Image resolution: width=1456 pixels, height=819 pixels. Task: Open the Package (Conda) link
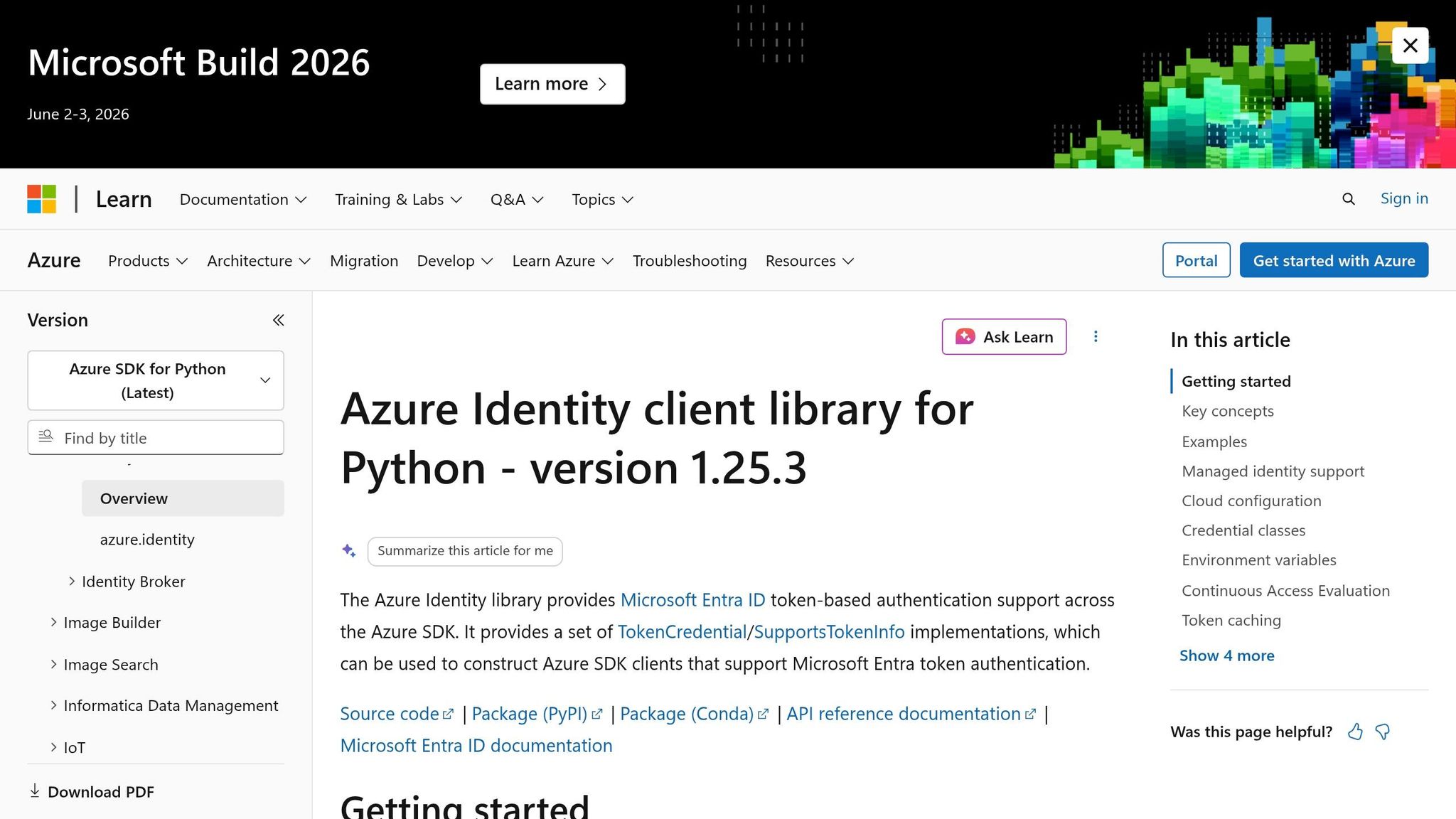point(695,714)
